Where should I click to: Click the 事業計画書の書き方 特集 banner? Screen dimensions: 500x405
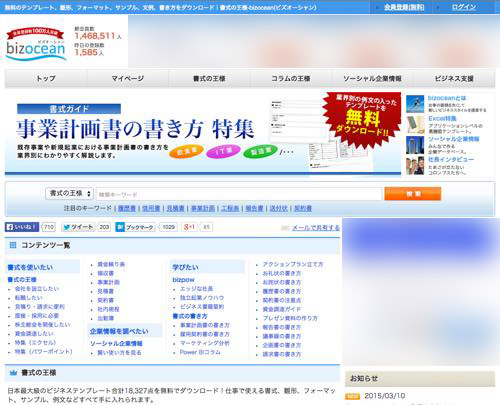pos(203,134)
